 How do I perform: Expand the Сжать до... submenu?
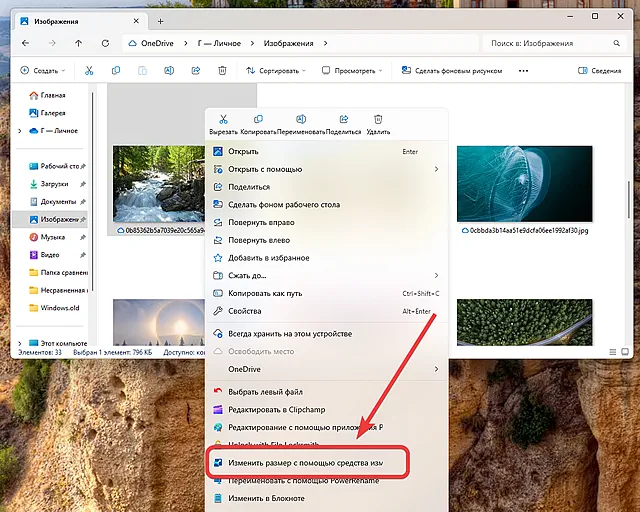click(x=436, y=276)
